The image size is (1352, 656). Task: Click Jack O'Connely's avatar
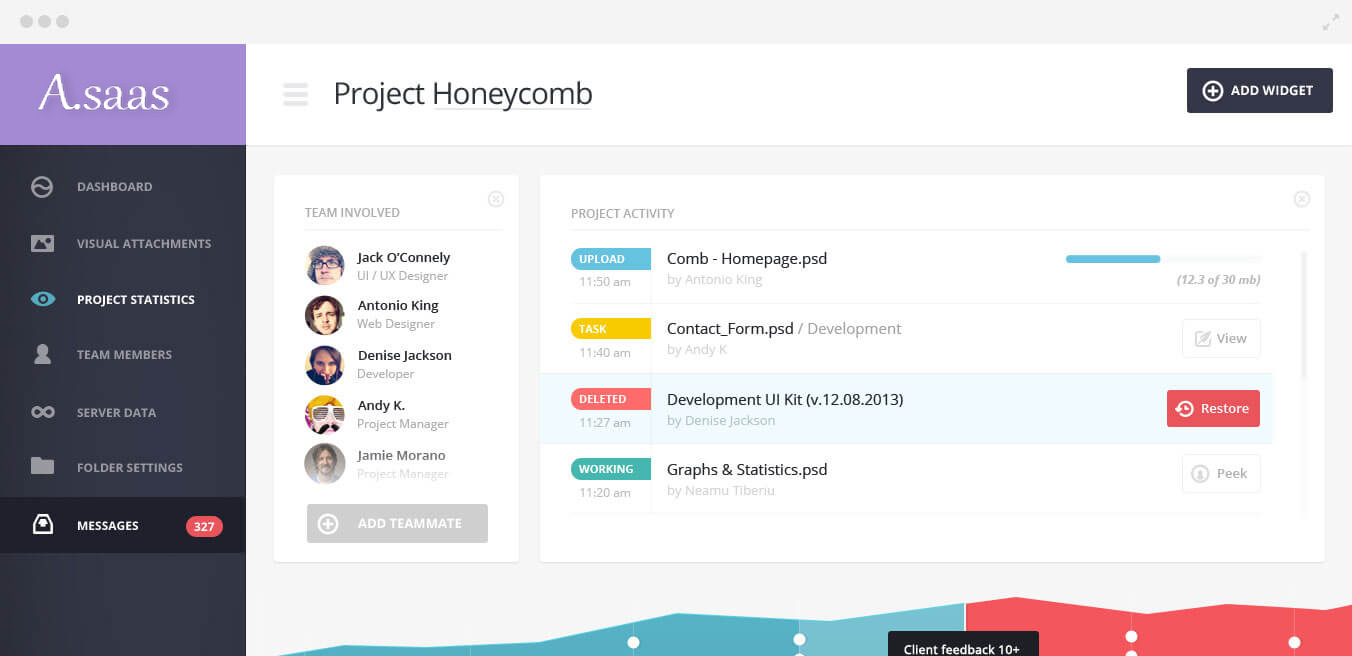325,266
